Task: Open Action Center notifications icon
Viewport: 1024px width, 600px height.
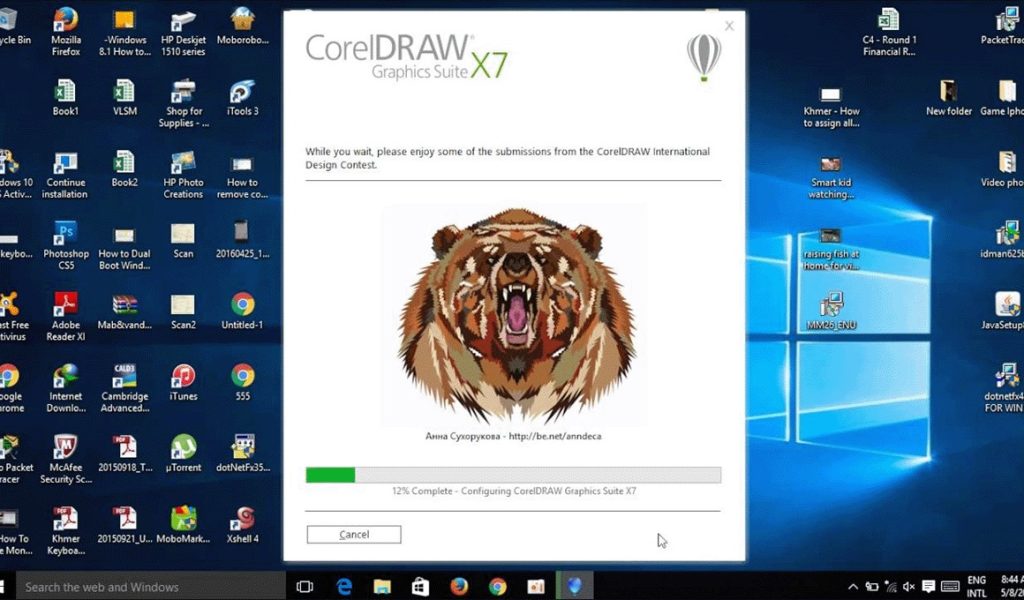Action: [x=928, y=586]
